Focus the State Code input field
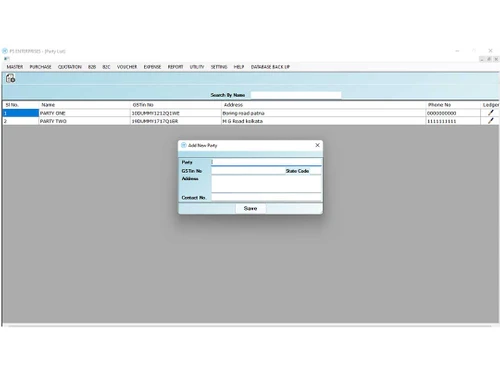The image size is (500, 375). 315,171
